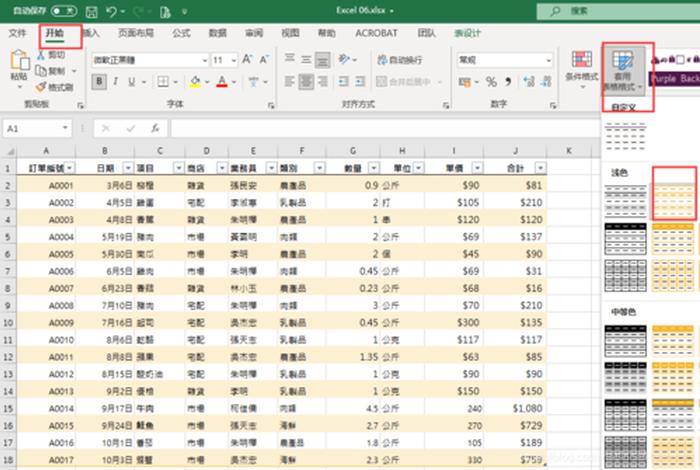Apply italic formatting
Image resolution: width=700 pixels, height=470 pixels.
116,81
